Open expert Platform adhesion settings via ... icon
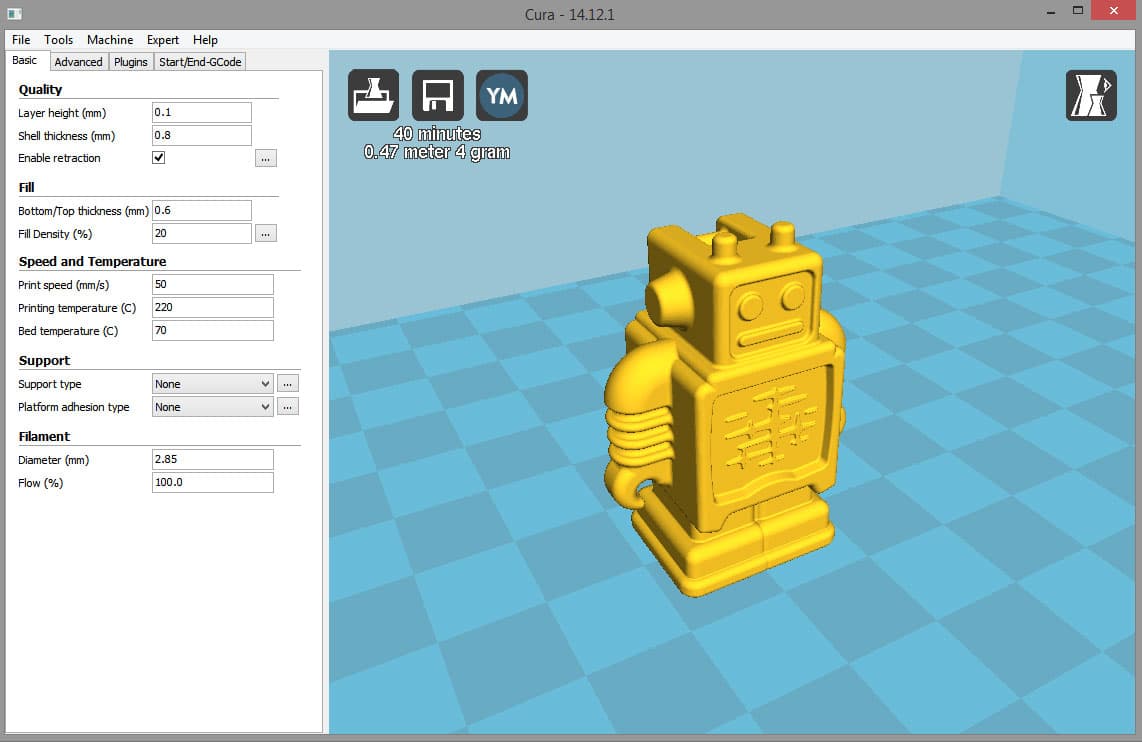 (287, 406)
